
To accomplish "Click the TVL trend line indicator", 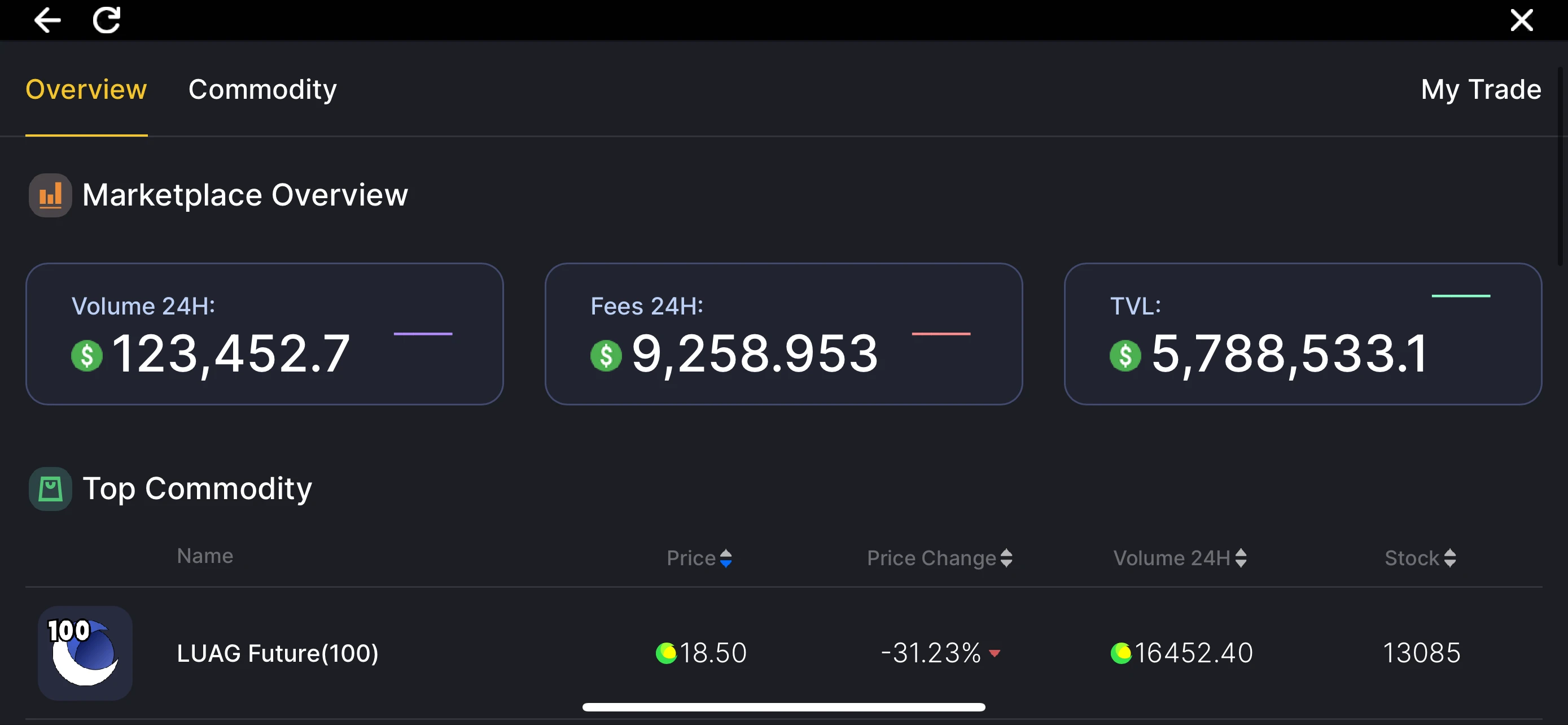I will [x=1460, y=296].
